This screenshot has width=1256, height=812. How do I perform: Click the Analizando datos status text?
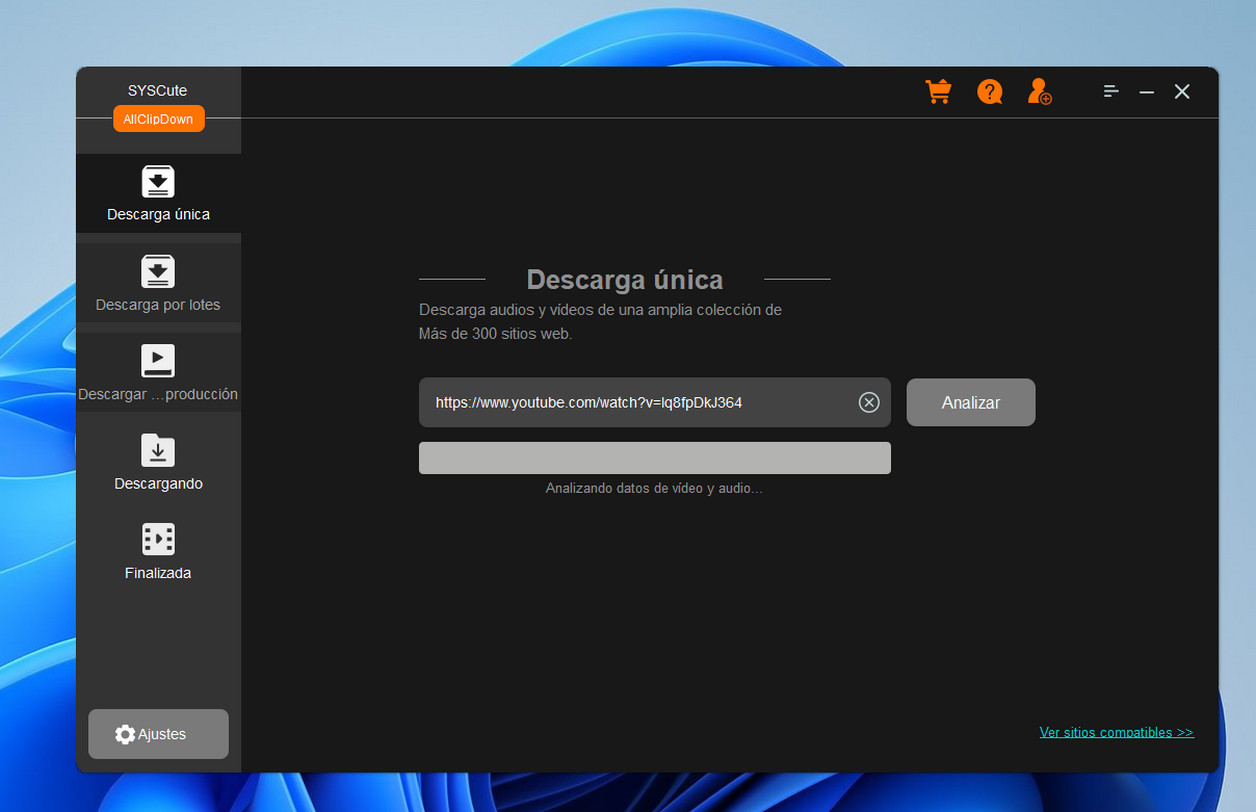coord(654,489)
